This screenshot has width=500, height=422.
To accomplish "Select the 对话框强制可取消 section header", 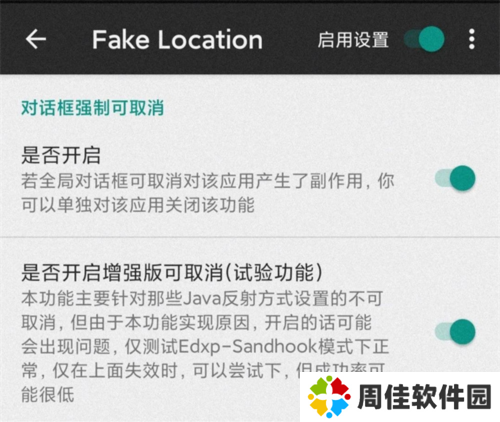I will pos(92,108).
